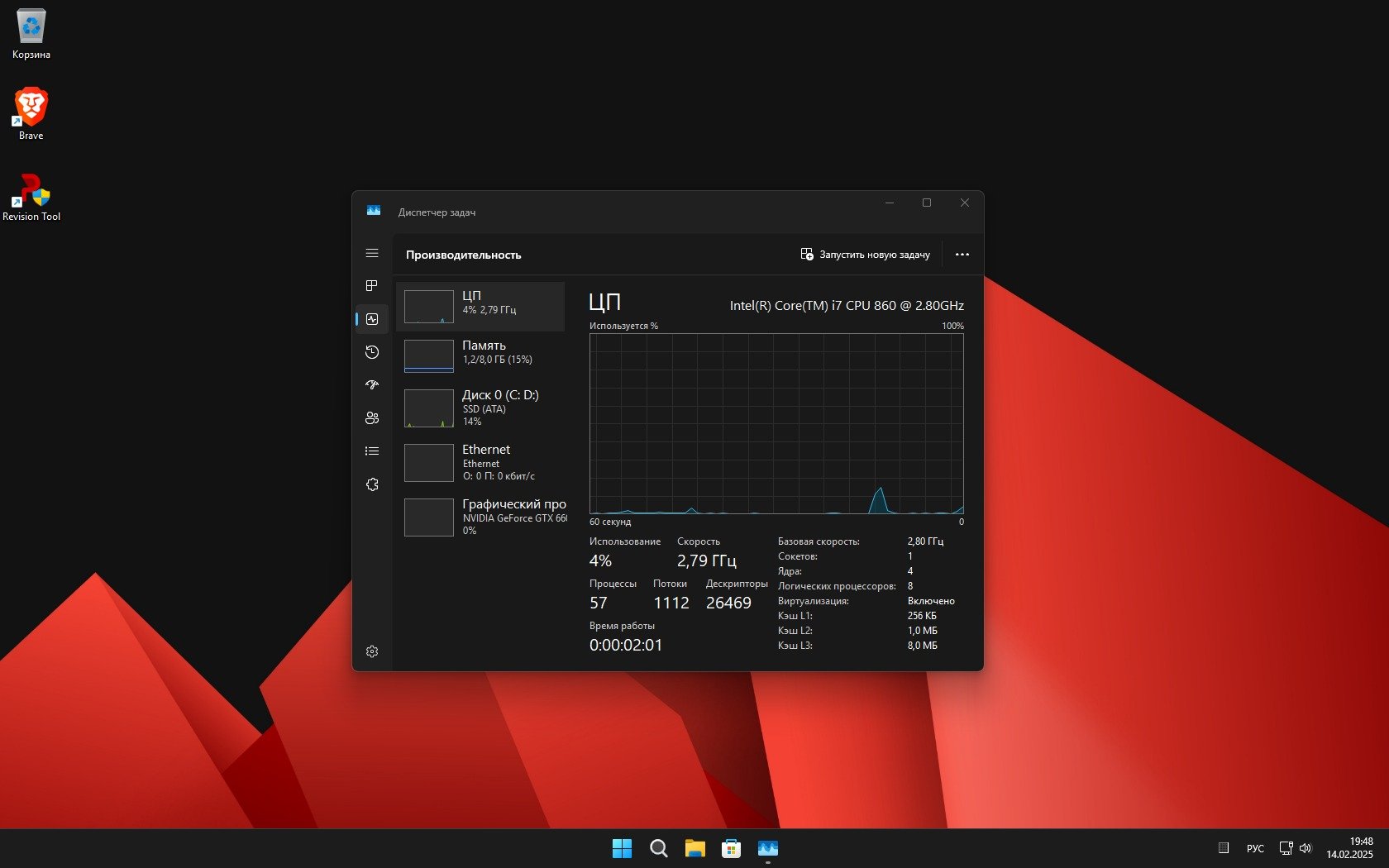Image resolution: width=1389 pixels, height=868 pixels.
Task: Select Диск 0 (C: D:) item
Action: pos(480,408)
